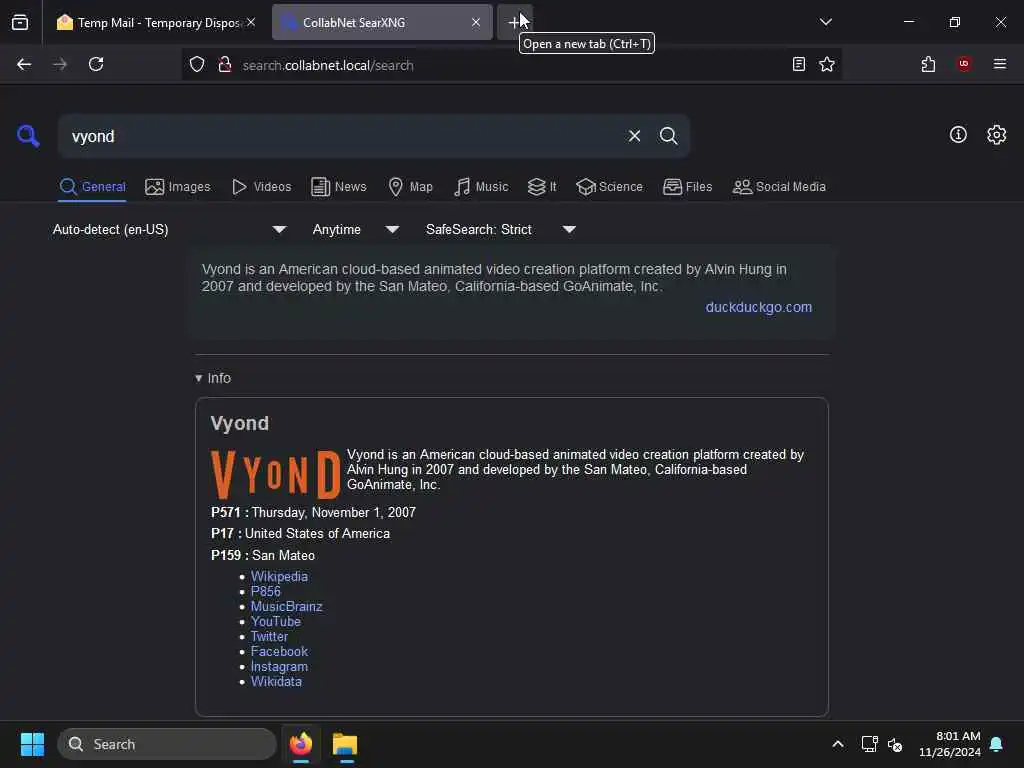Toggle reader view icon

point(798,64)
